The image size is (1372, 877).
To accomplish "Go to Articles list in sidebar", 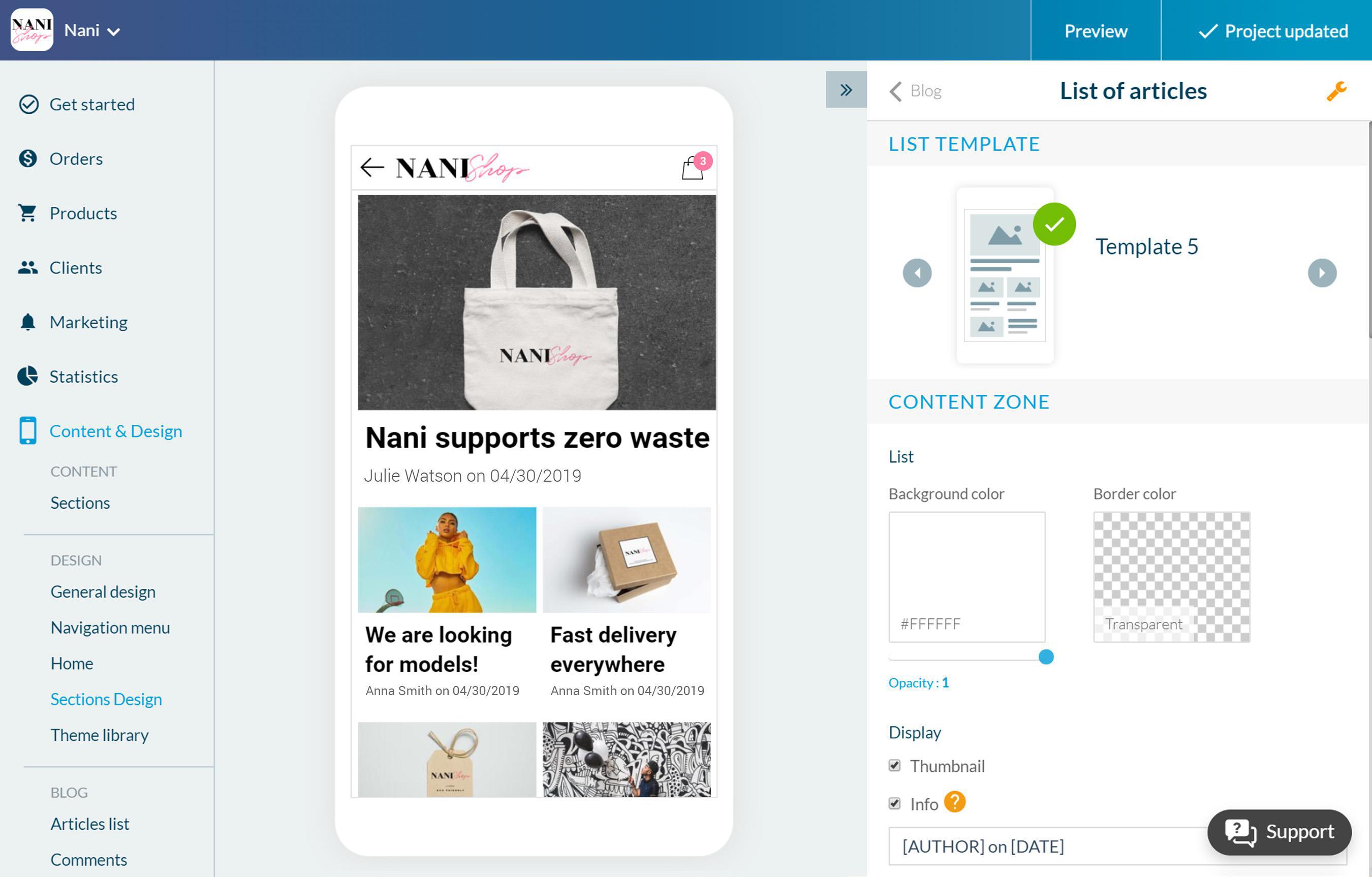I will tap(90, 824).
